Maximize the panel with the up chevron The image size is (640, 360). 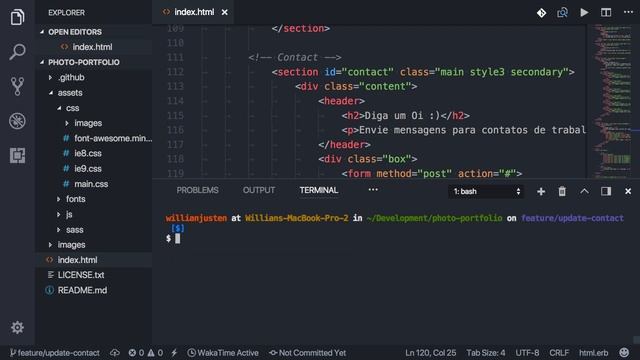click(584, 191)
